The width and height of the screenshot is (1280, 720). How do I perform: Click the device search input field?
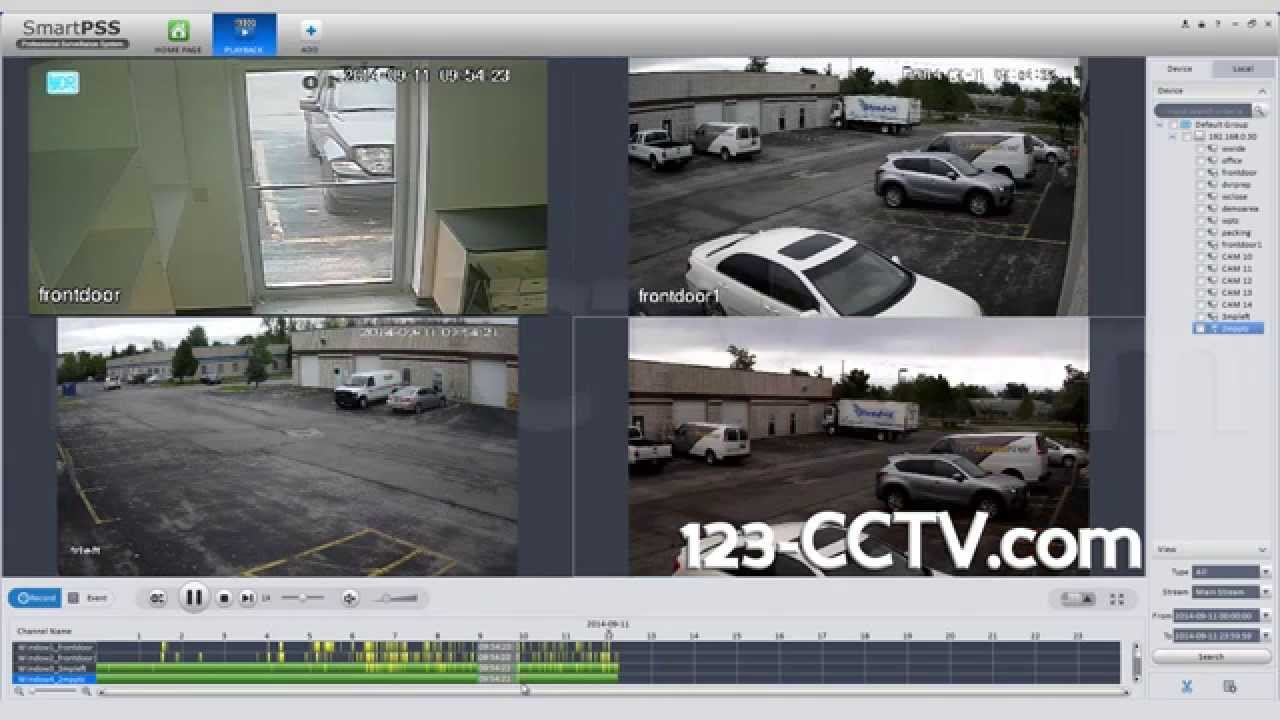click(1204, 111)
